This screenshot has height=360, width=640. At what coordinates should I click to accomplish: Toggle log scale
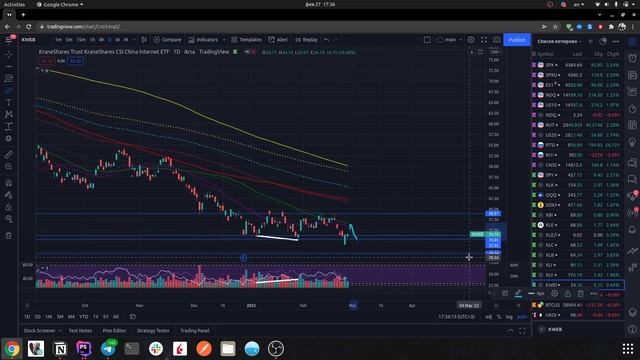(509, 317)
